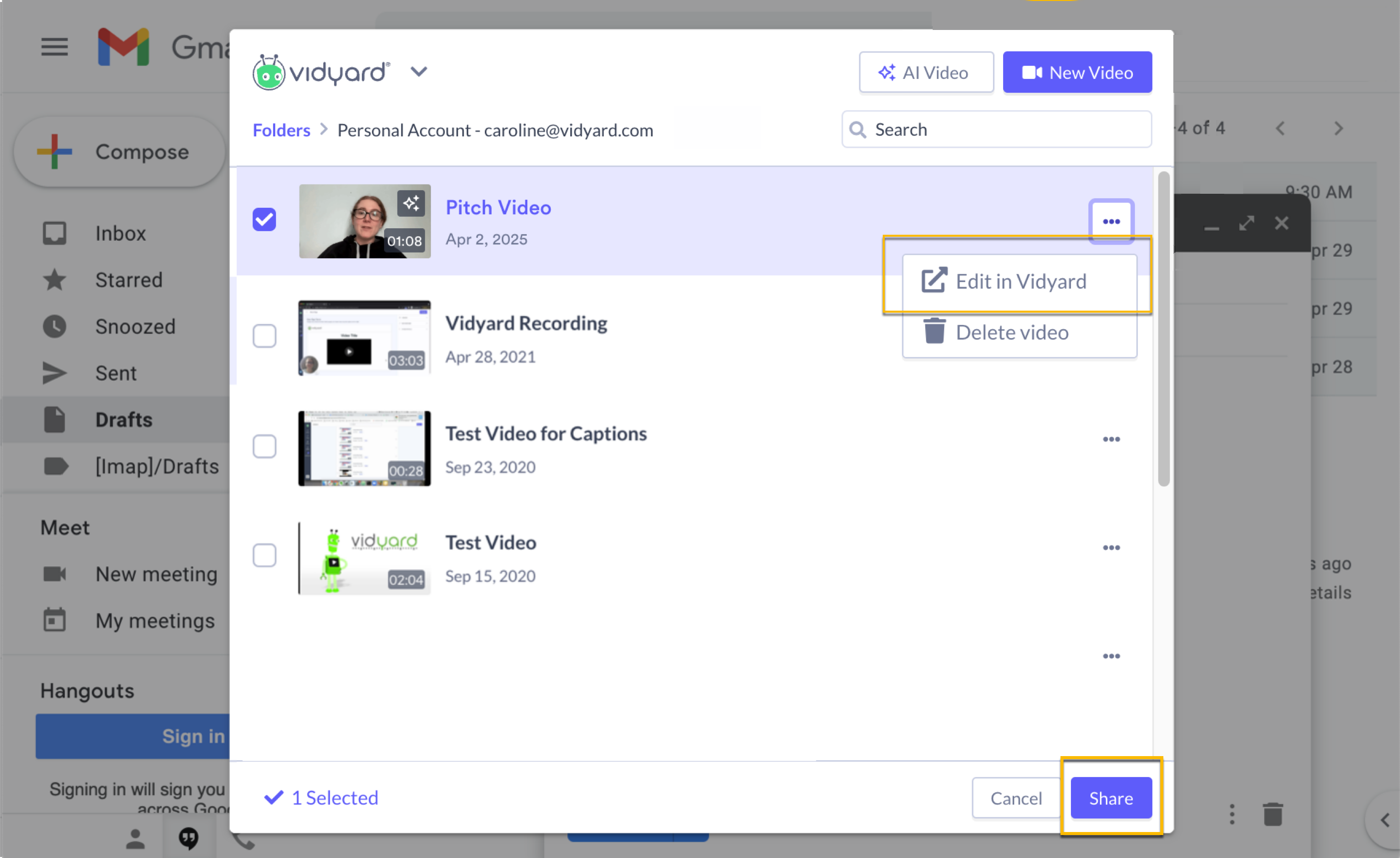The height and width of the screenshot is (858, 1400).
Task: Select the Vidyard Recording title
Action: 526,323
